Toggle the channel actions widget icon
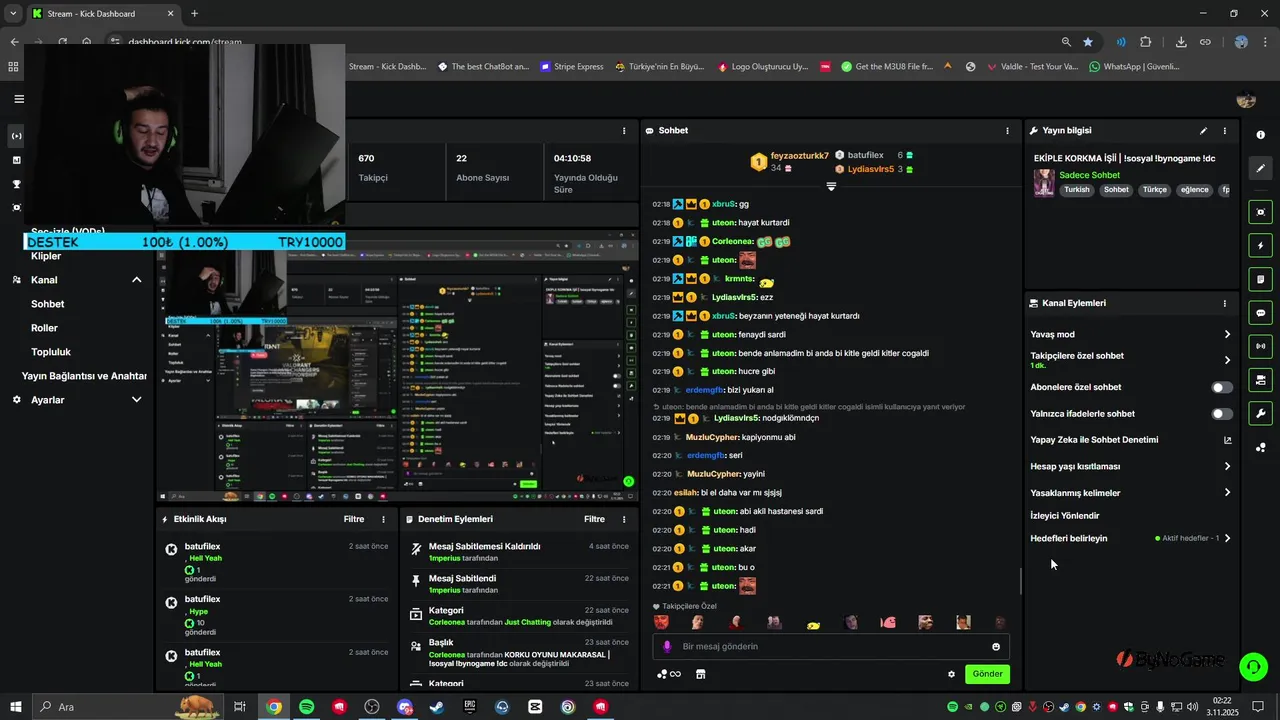 pyautogui.click(x=1260, y=380)
